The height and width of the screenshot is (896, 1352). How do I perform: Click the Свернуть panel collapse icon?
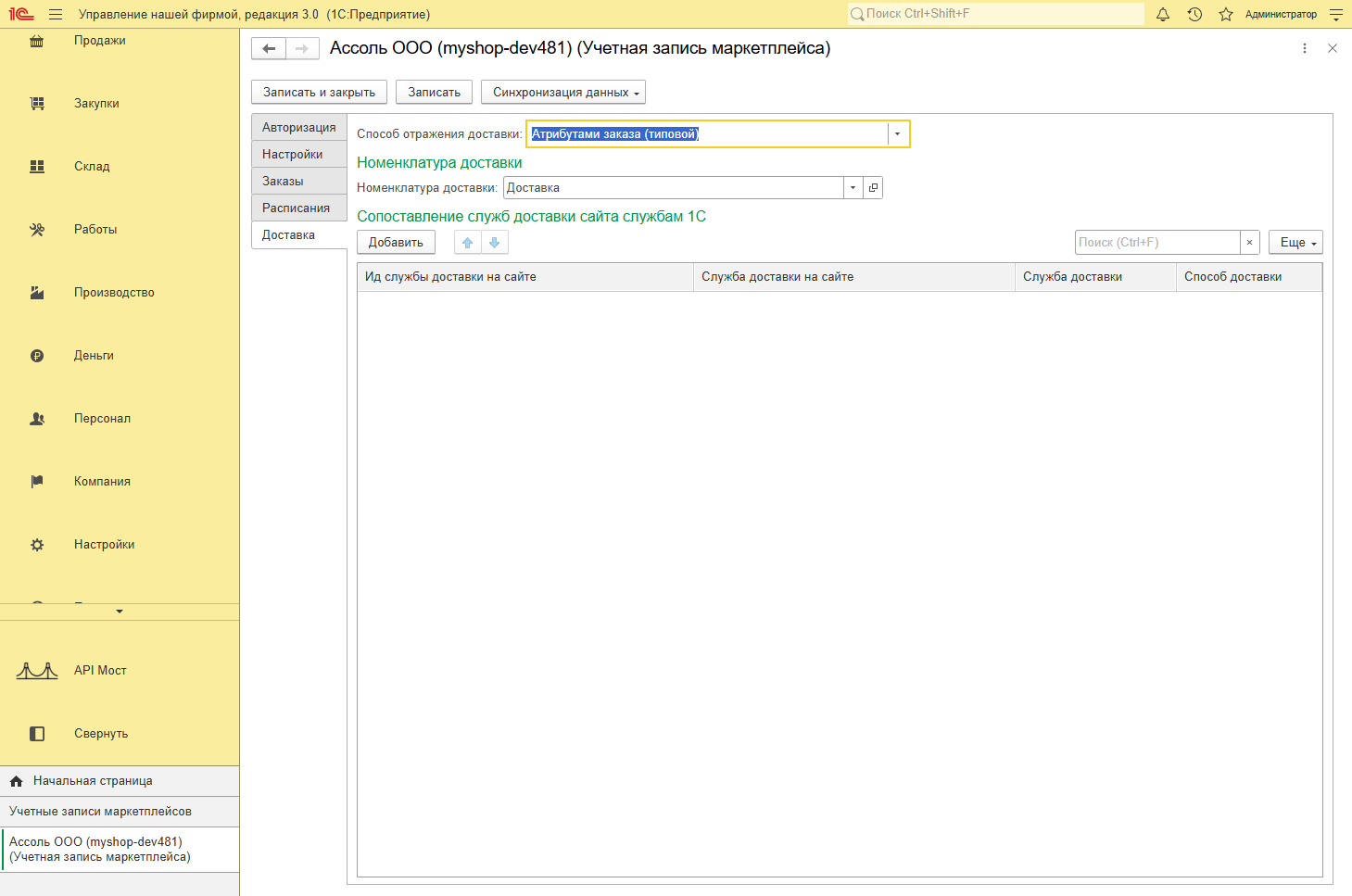[x=37, y=734]
